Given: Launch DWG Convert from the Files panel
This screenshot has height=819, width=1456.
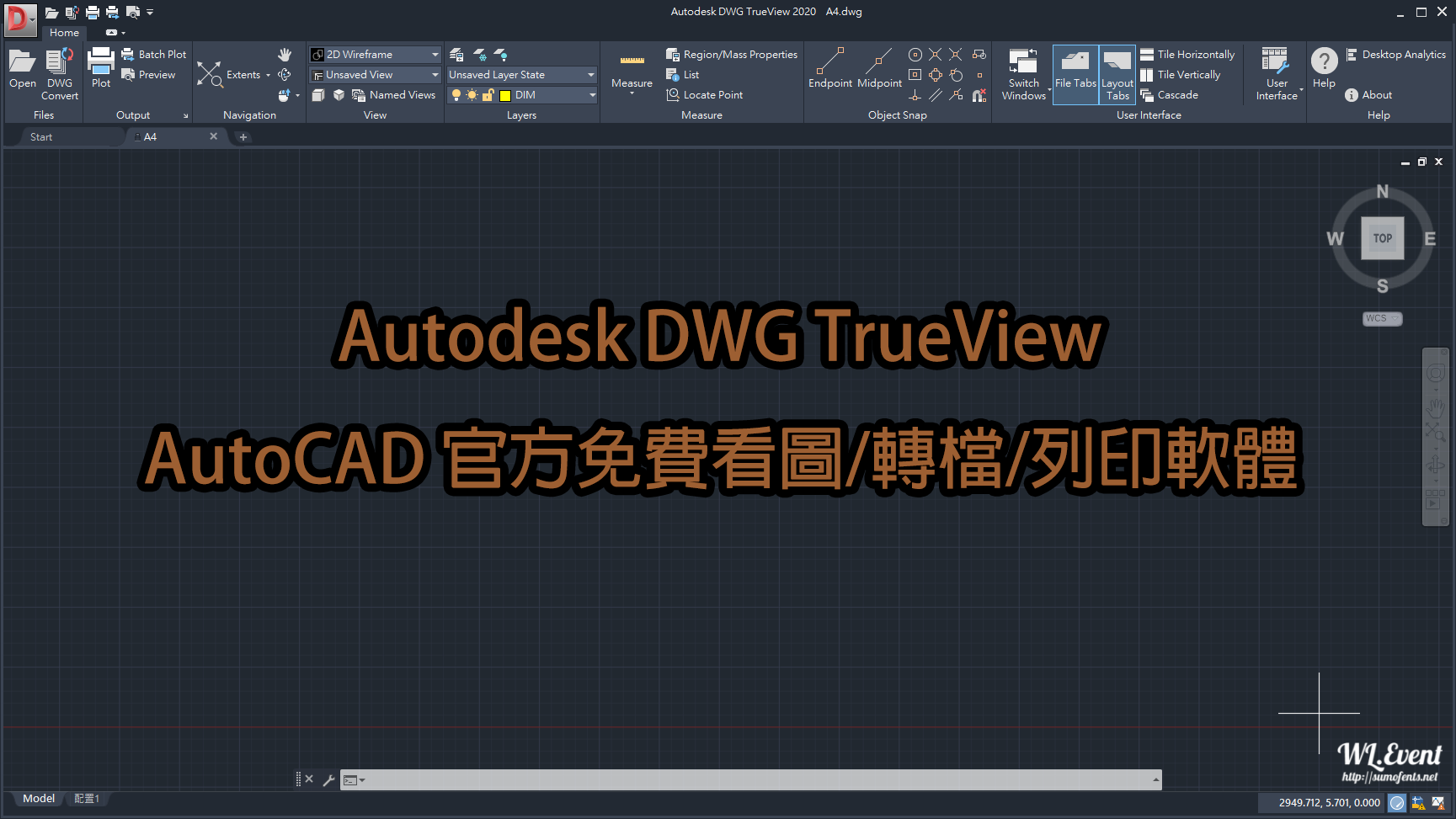Looking at the screenshot, I should tap(60, 74).
